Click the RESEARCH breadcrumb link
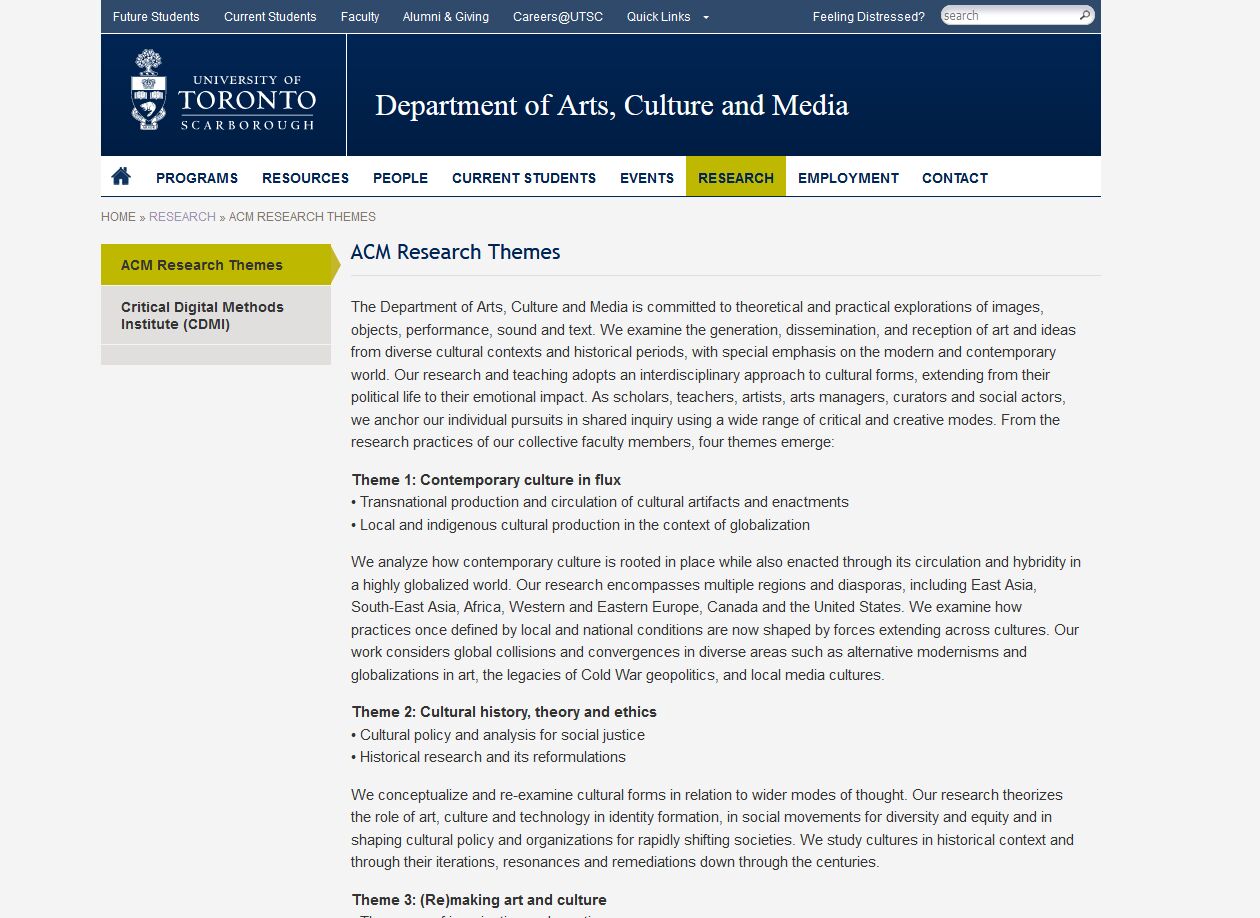The width and height of the screenshot is (1260, 918). [182, 217]
